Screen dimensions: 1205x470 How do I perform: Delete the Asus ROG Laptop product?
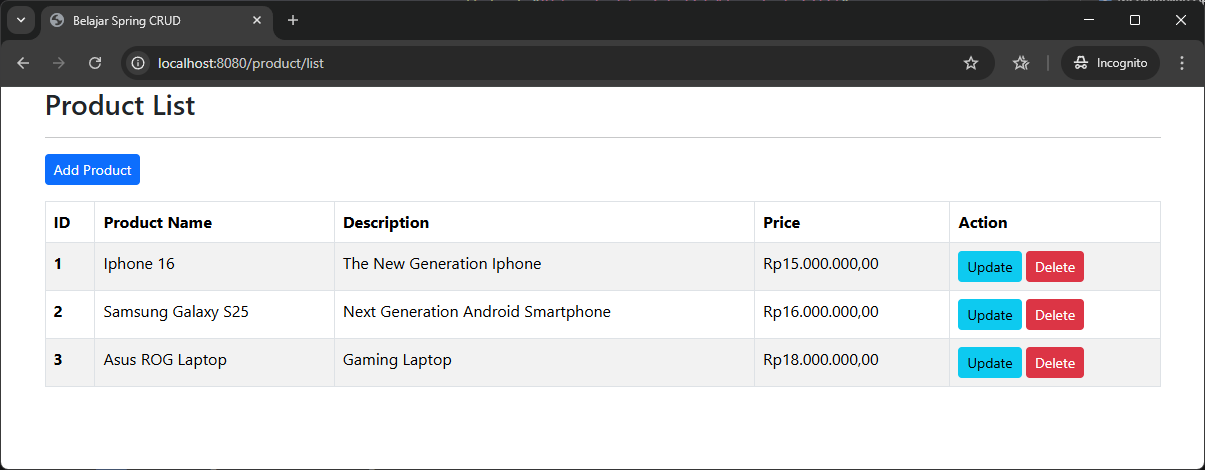(x=1054, y=363)
